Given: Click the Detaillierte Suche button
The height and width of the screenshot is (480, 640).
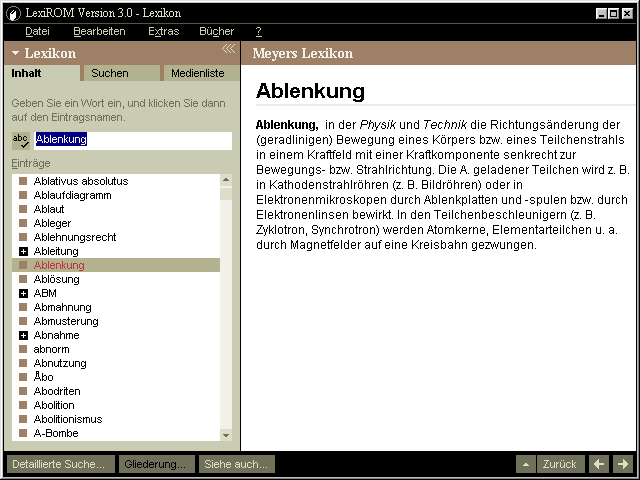Looking at the screenshot, I should [x=58, y=464].
